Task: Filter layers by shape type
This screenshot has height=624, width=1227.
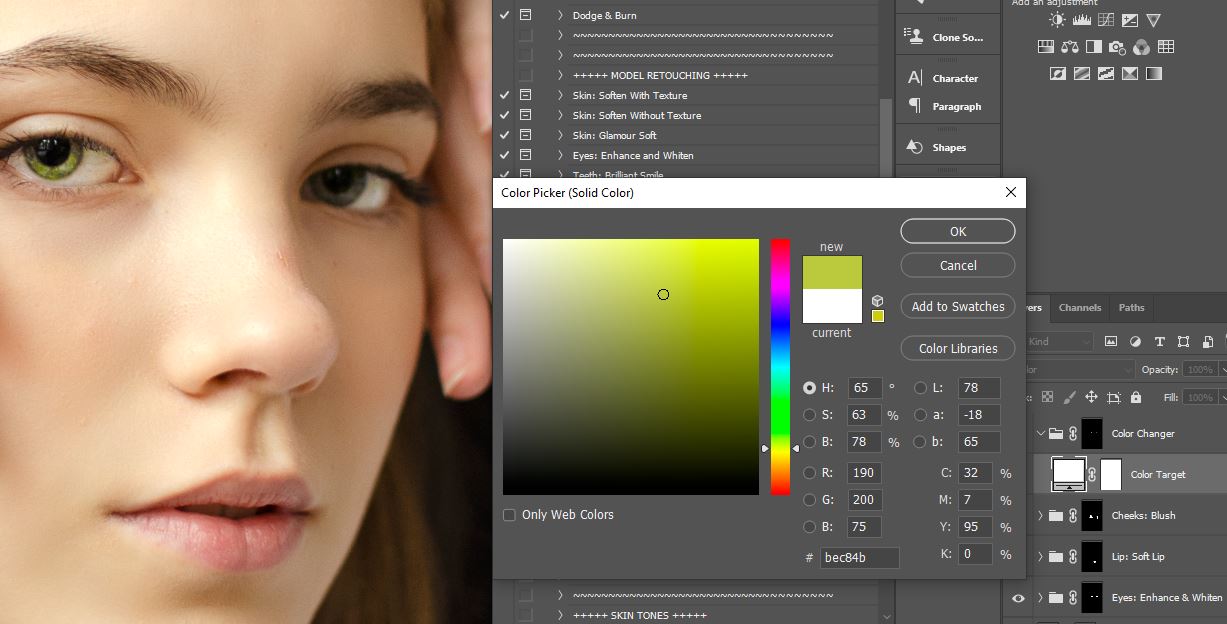Action: coord(1183,342)
